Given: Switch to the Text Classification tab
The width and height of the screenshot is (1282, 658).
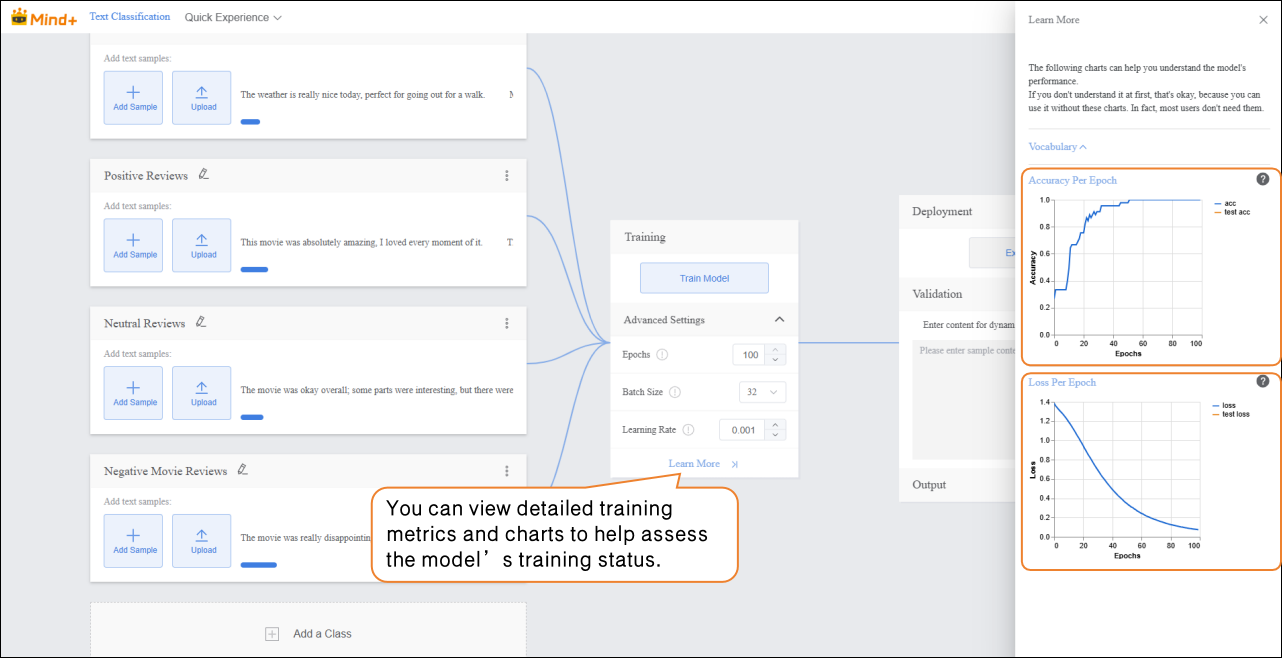Looking at the screenshot, I should pyautogui.click(x=130, y=17).
